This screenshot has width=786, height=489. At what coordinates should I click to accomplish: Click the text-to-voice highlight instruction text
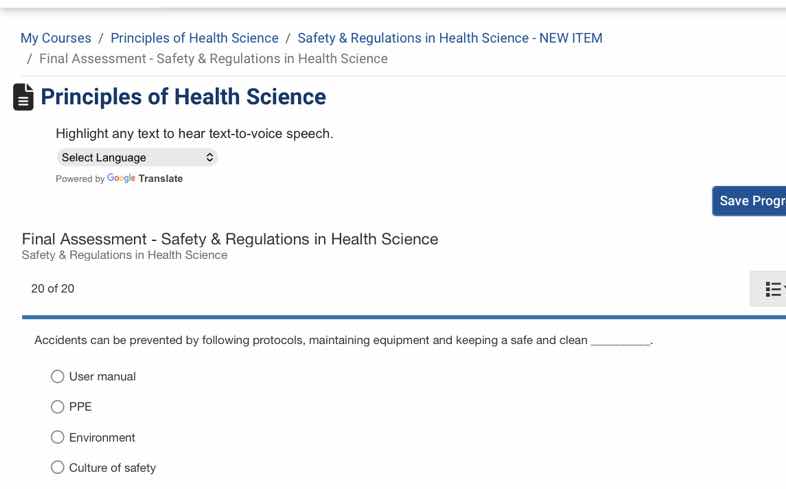194,134
